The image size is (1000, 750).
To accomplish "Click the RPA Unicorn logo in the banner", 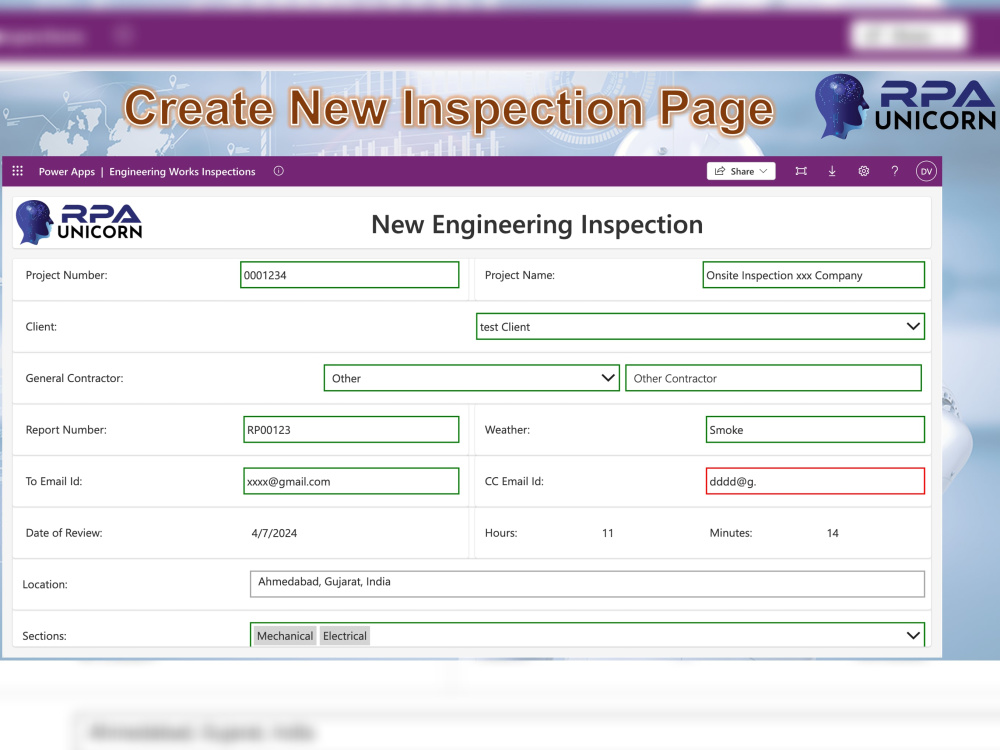I will pos(906,106).
